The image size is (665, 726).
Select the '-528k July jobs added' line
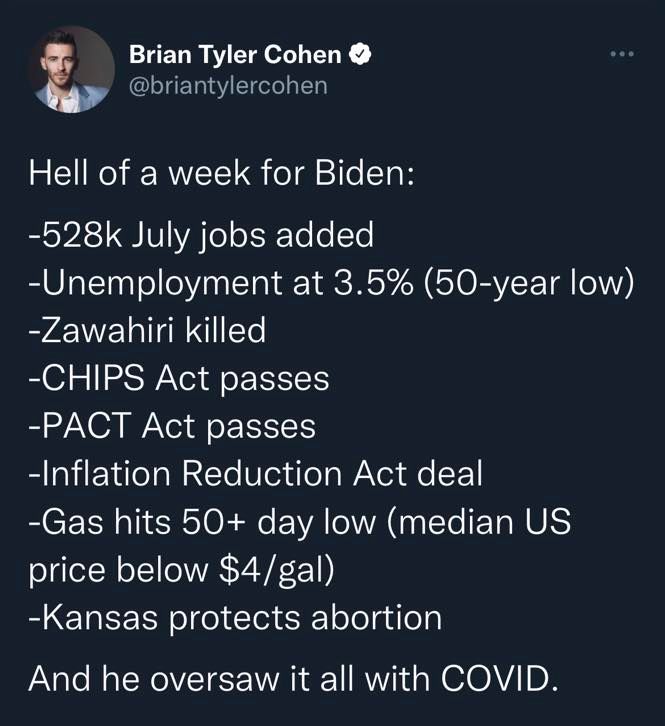[201, 235]
